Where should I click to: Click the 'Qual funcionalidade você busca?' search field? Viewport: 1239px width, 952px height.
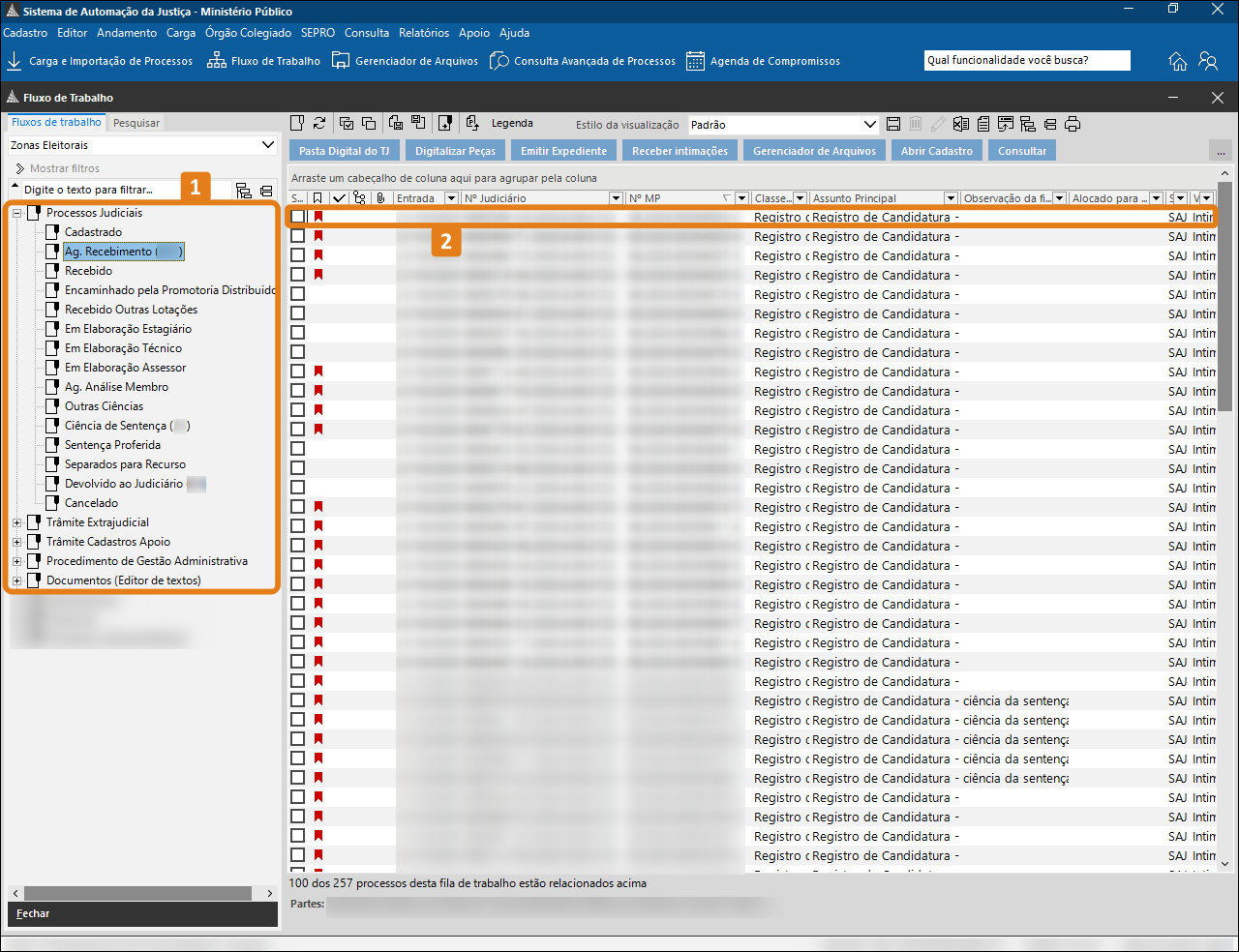click(1027, 60)
